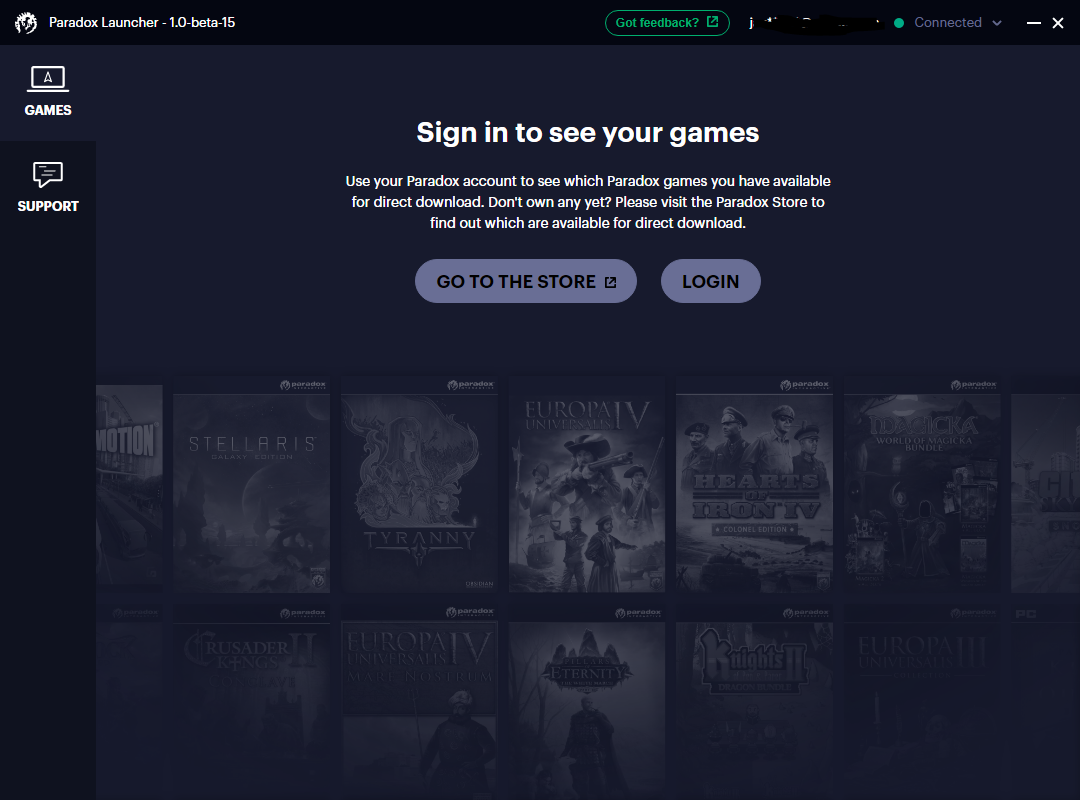Click the partially visible Motion game cover

(130, 485)
